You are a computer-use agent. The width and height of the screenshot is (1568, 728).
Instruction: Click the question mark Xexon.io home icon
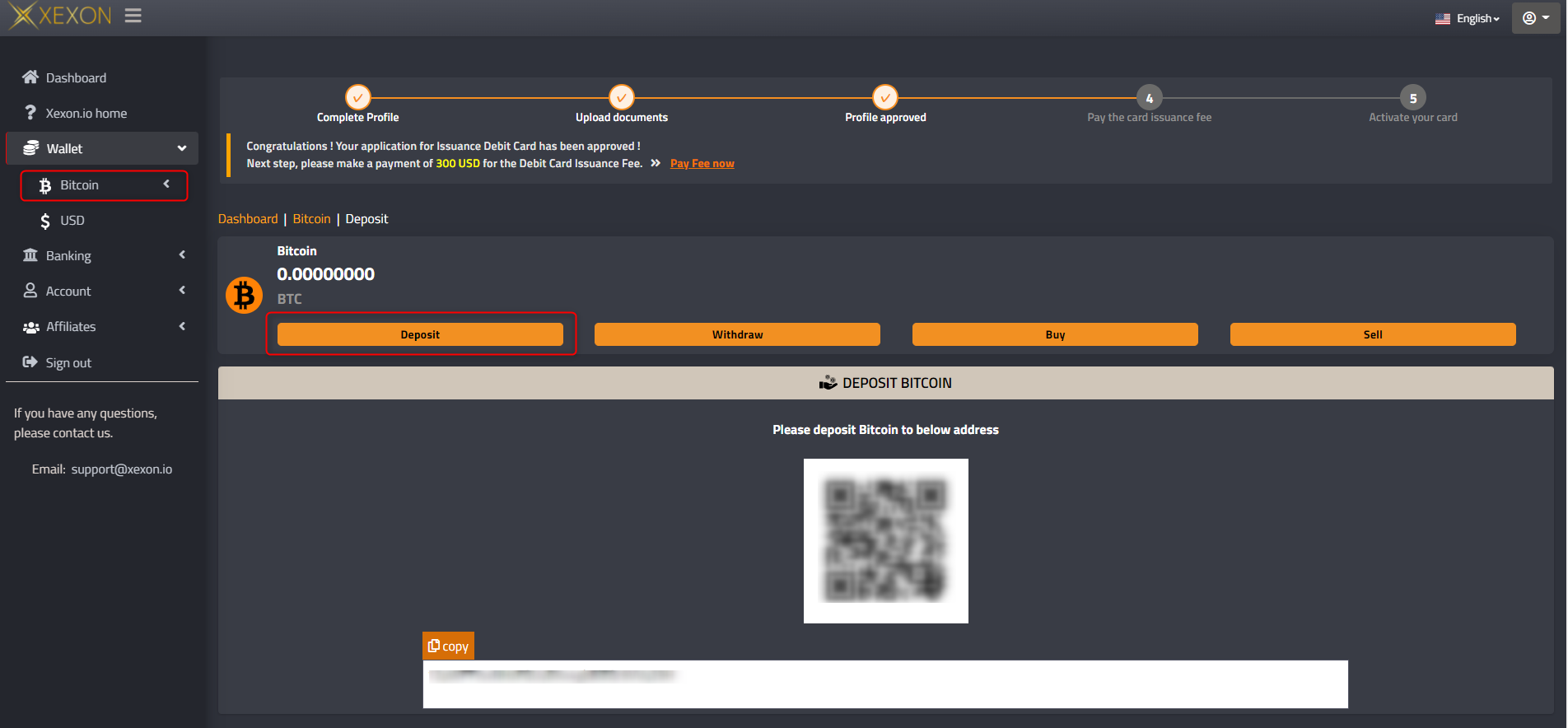[30, 113]
